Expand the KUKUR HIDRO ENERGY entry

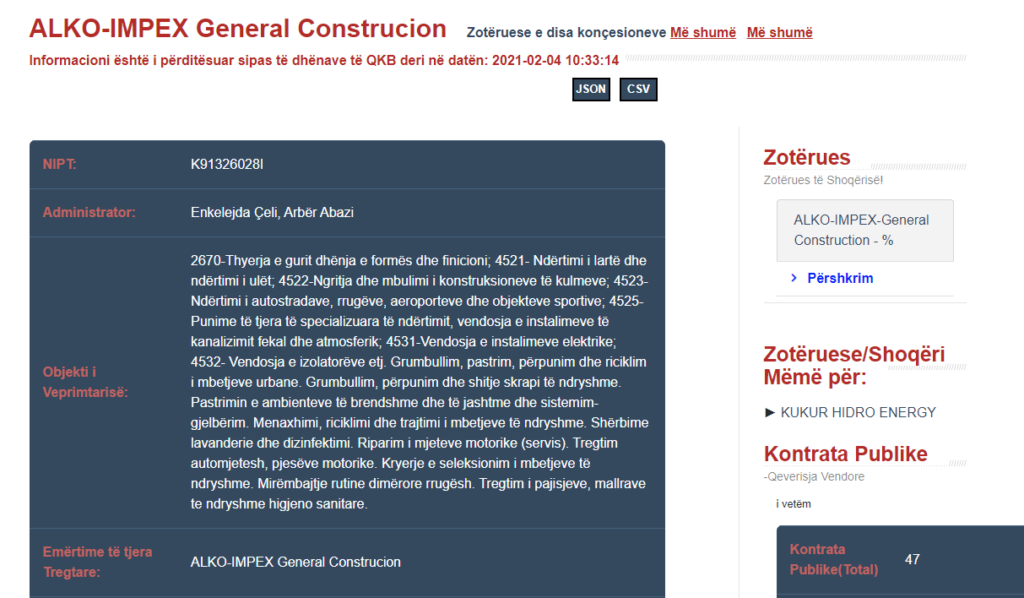850,413
